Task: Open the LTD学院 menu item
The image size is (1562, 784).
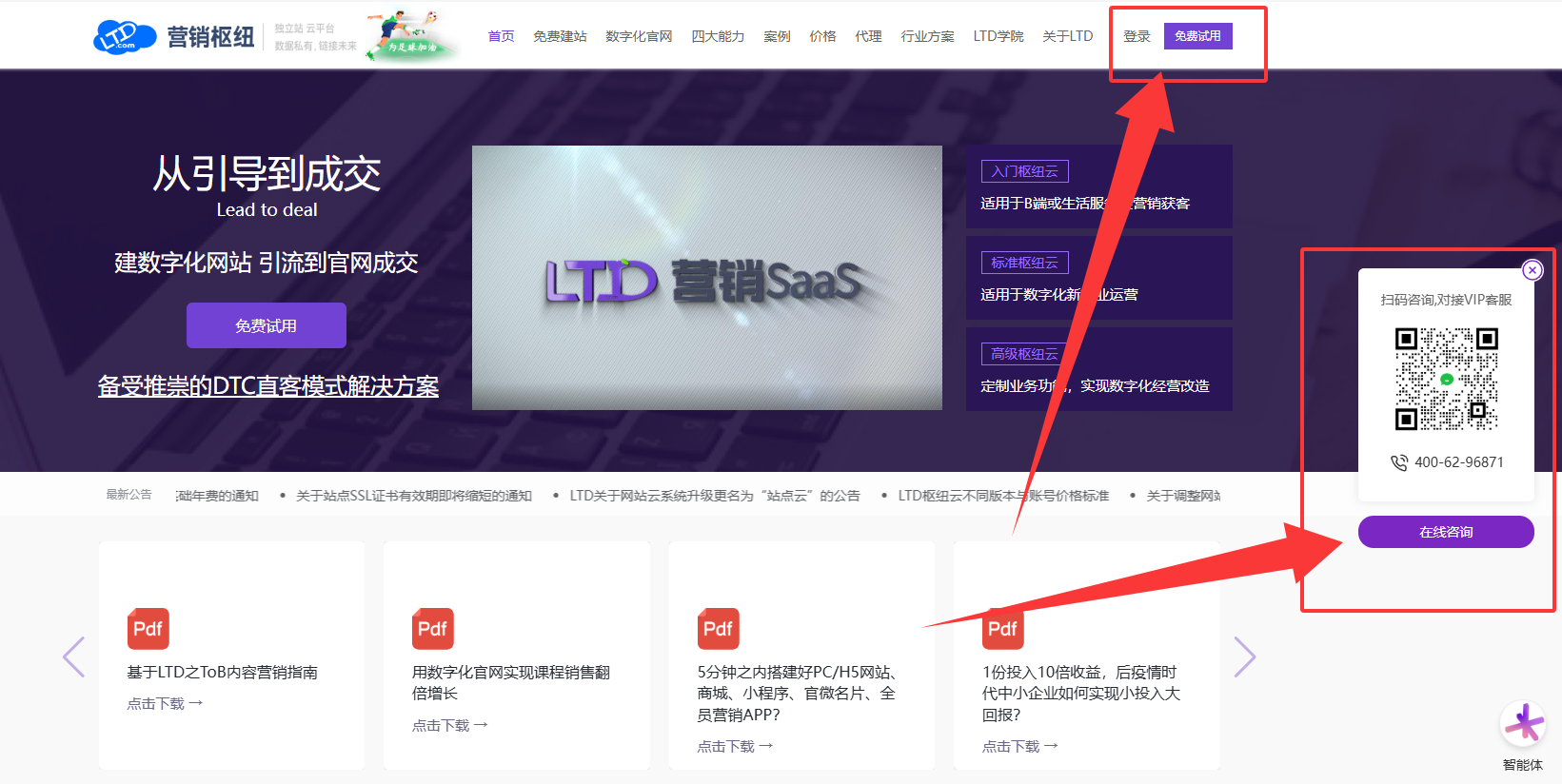Action: coord(998,36)
